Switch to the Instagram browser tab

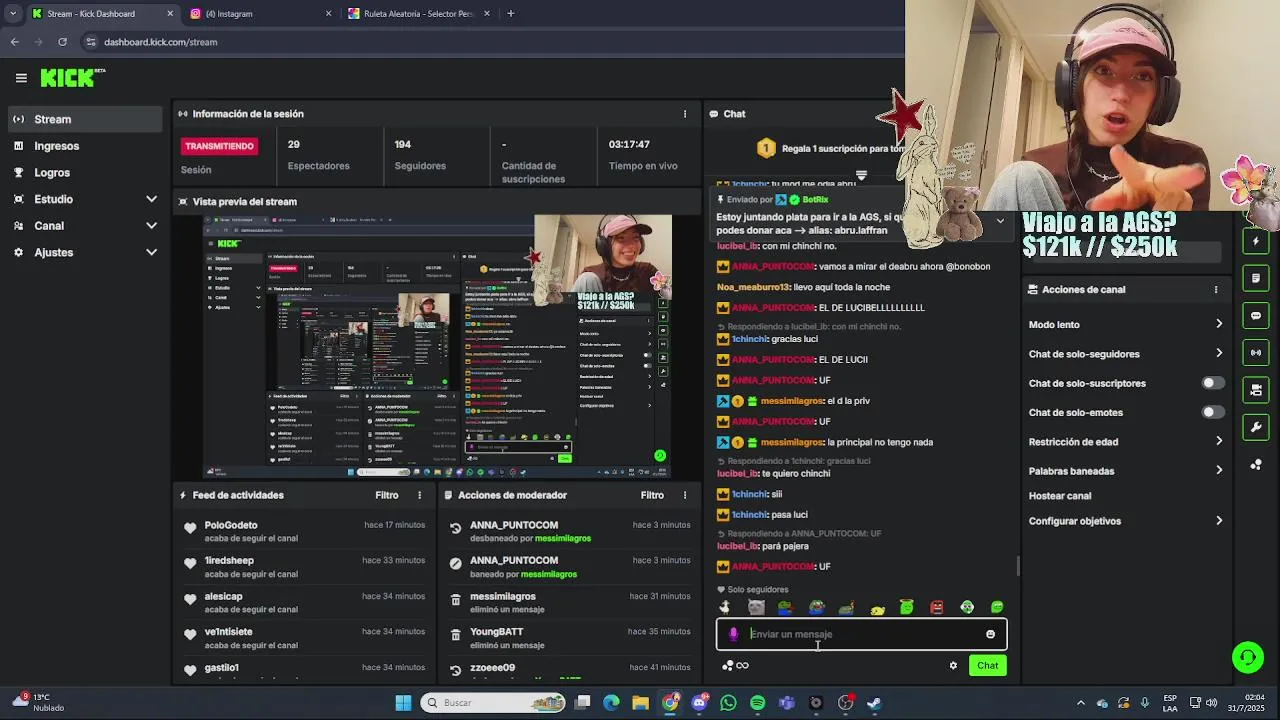[x=260, y=14]
